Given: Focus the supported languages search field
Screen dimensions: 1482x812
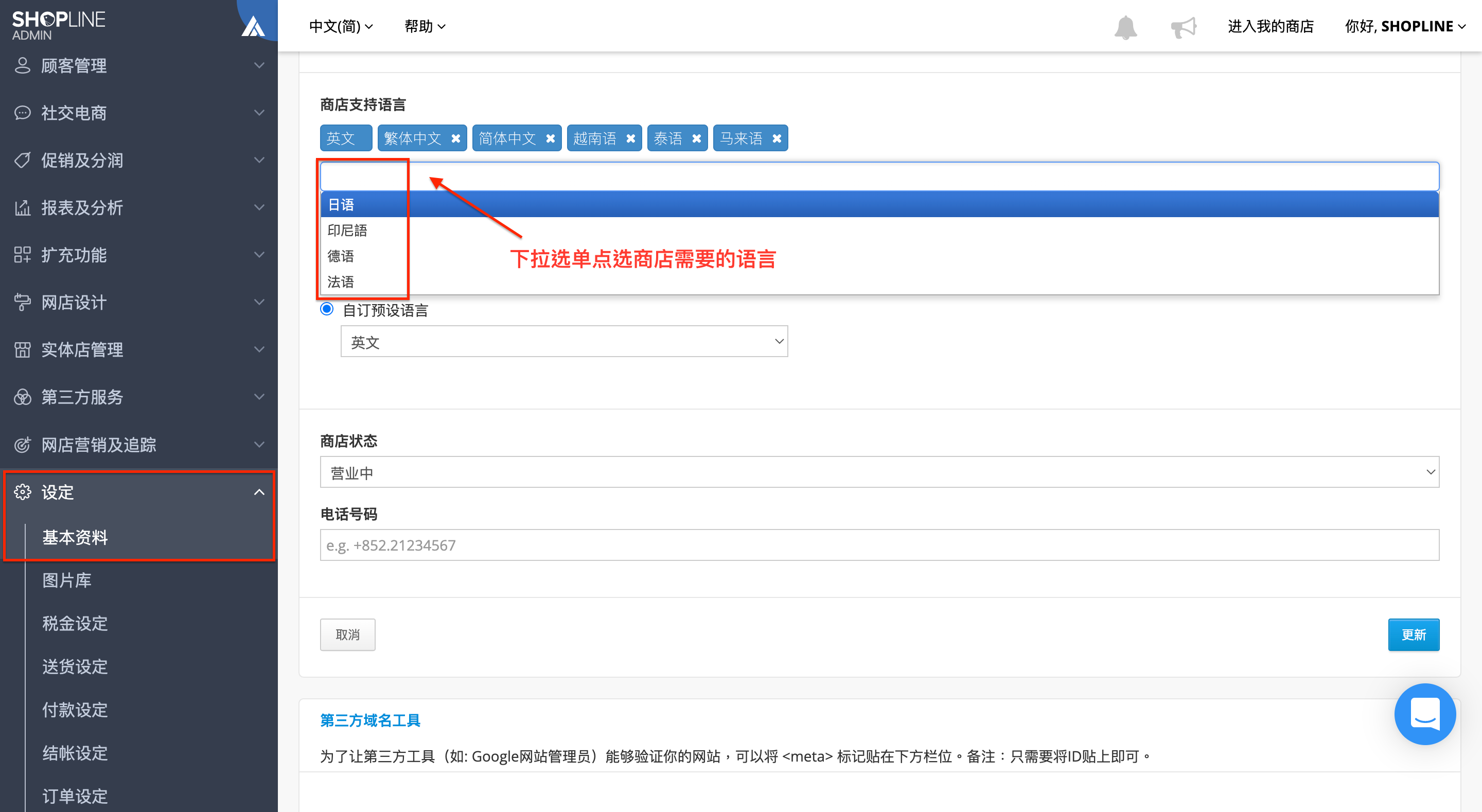Looking at the screenshot, I should point(879,176).
